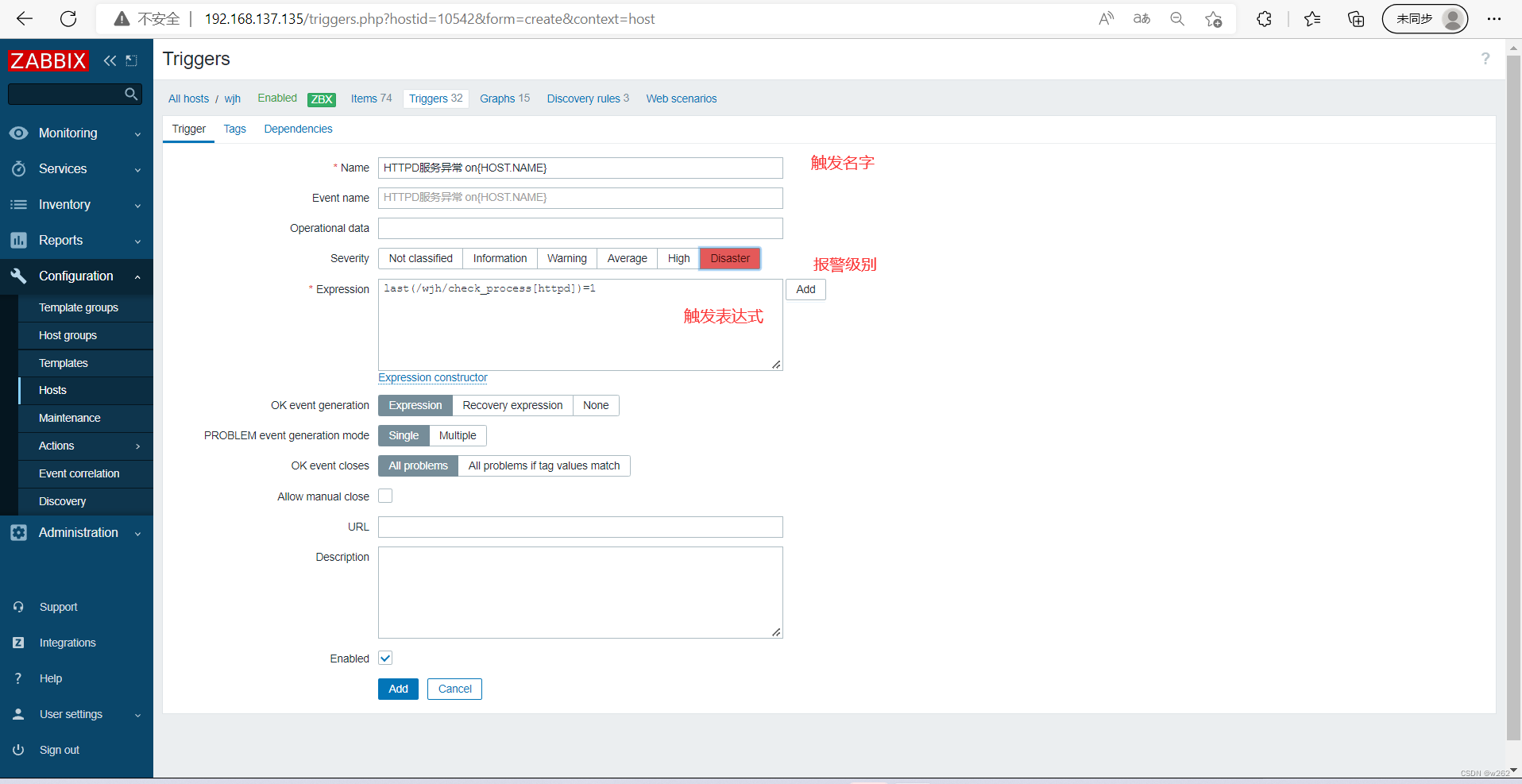
Task: Open browser extensions puzzle icon
Action: (x=1264, y=19)
